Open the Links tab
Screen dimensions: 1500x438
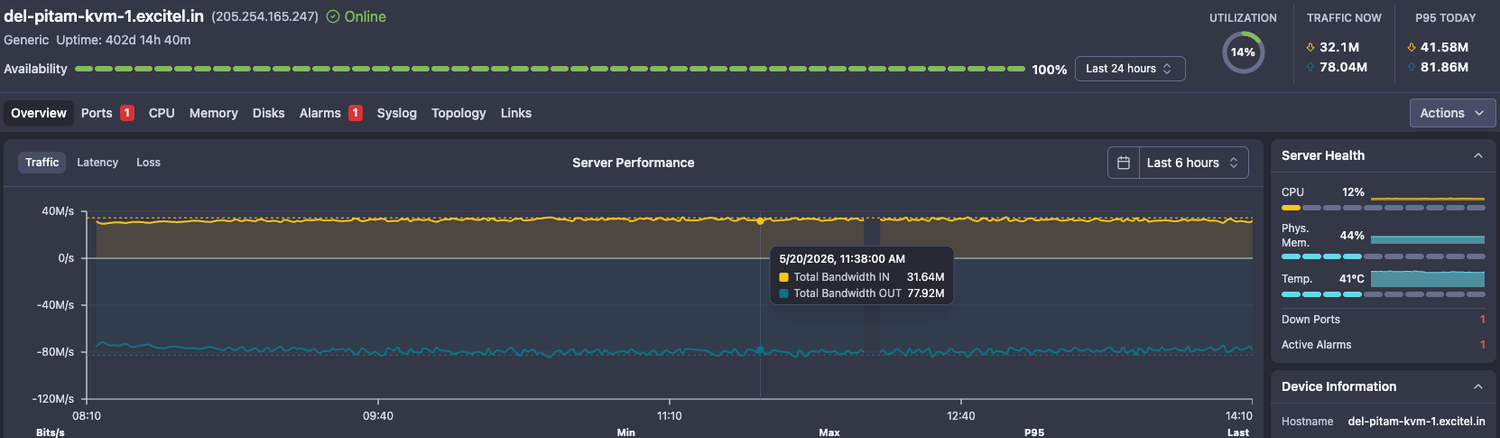coord(516,113)
